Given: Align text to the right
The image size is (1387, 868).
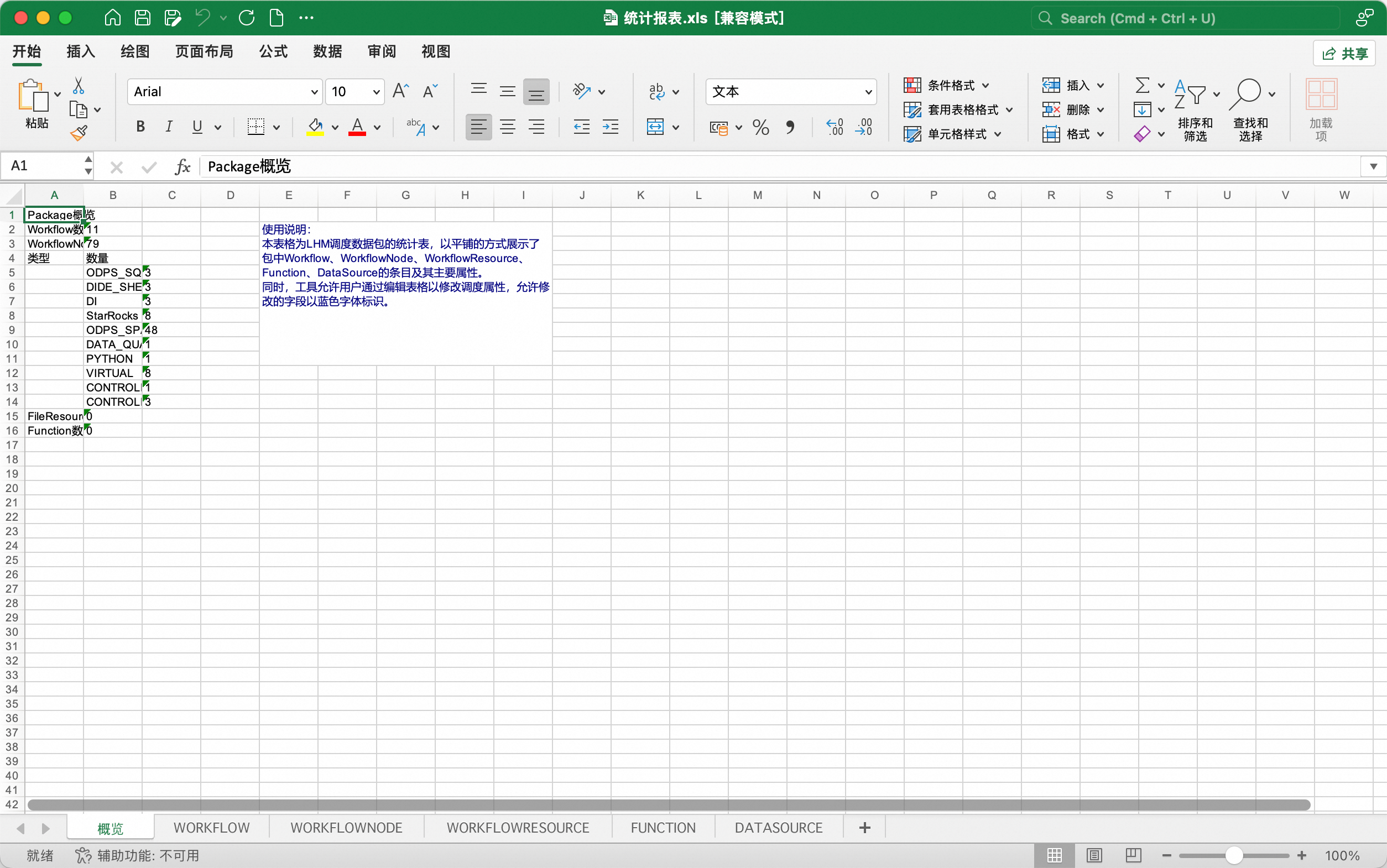Looking at the screenshot, I should pyautogui.click(x=536, y=127).
